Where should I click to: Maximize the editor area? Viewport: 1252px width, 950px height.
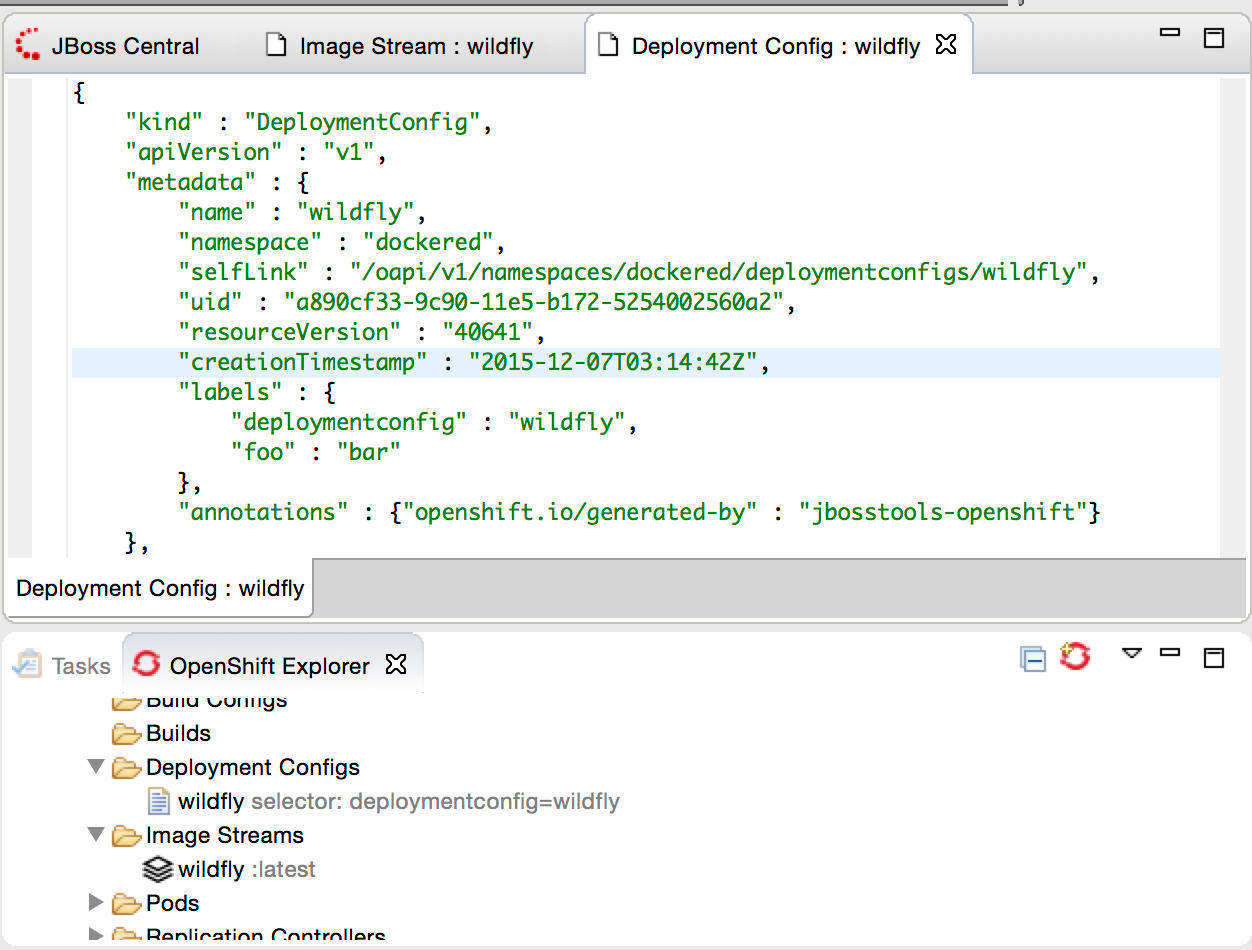[x=1213, y=38]
